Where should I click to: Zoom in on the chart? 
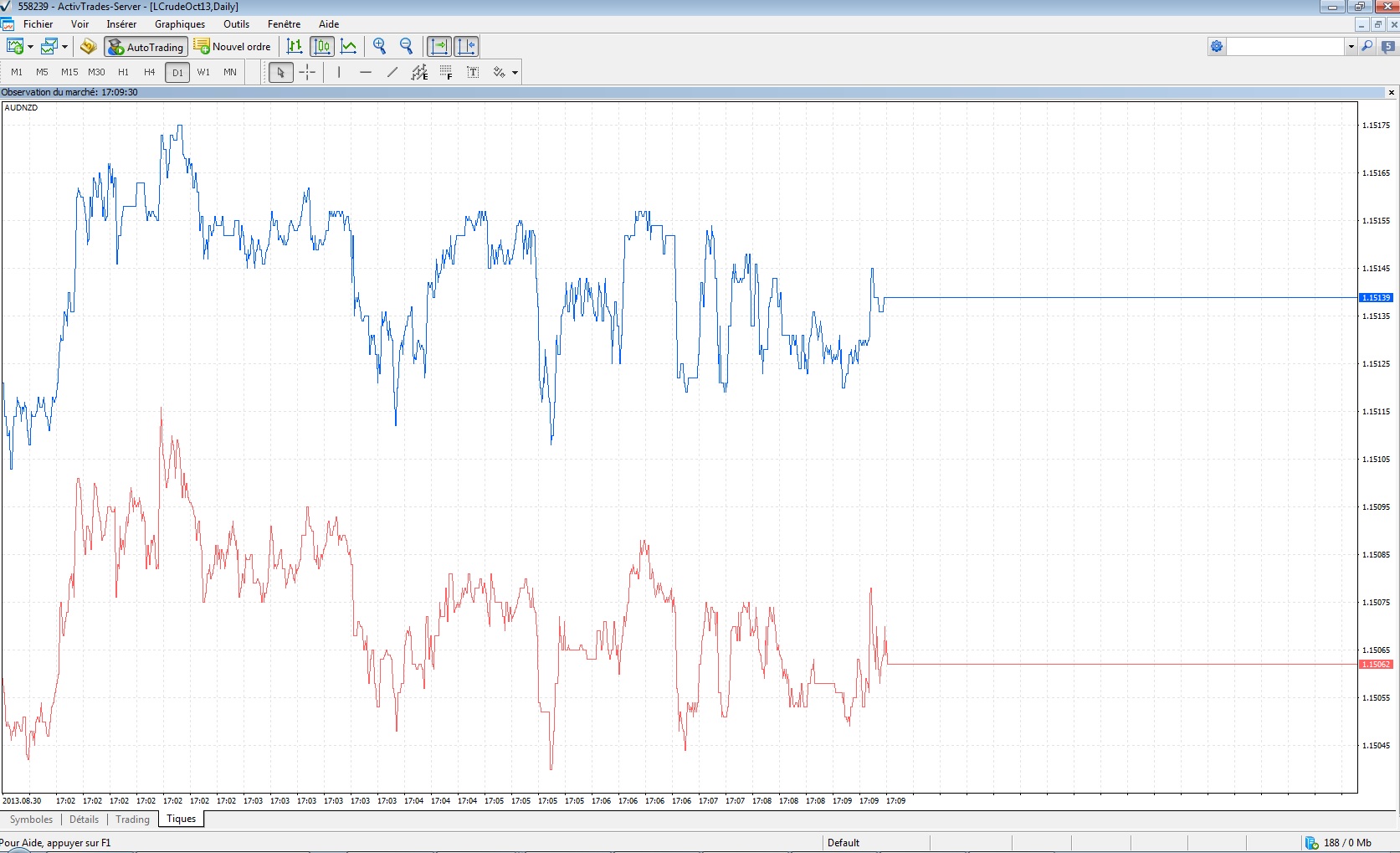point(380,47)
